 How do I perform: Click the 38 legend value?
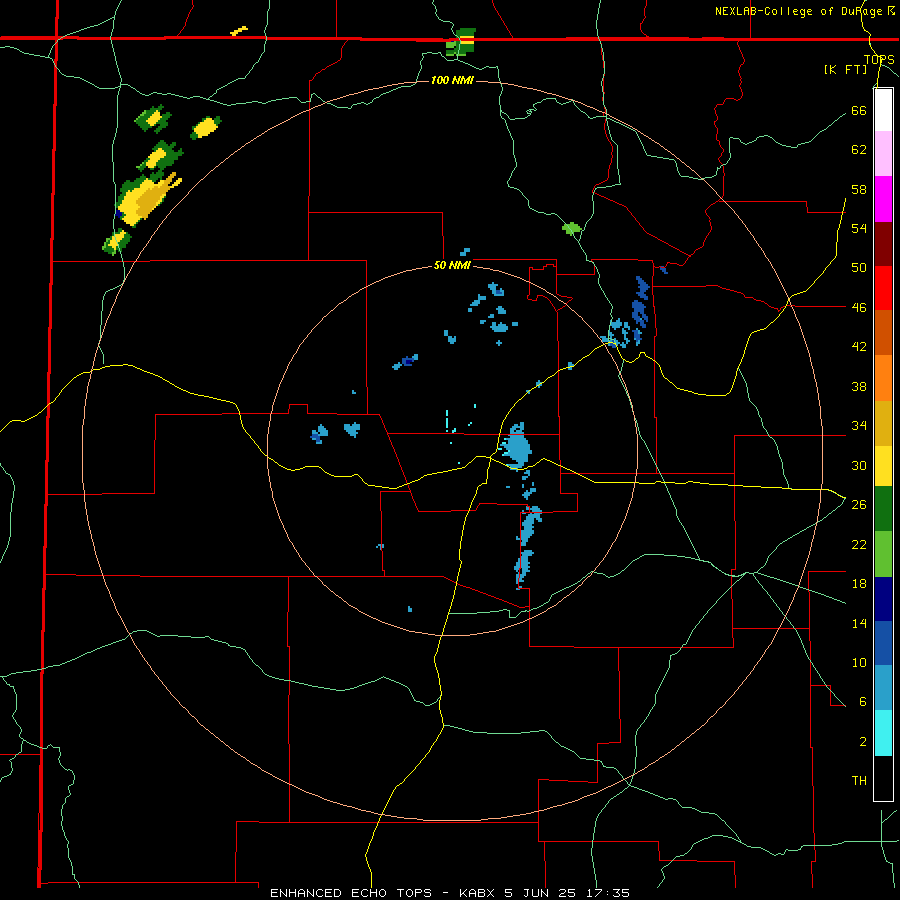859,386
